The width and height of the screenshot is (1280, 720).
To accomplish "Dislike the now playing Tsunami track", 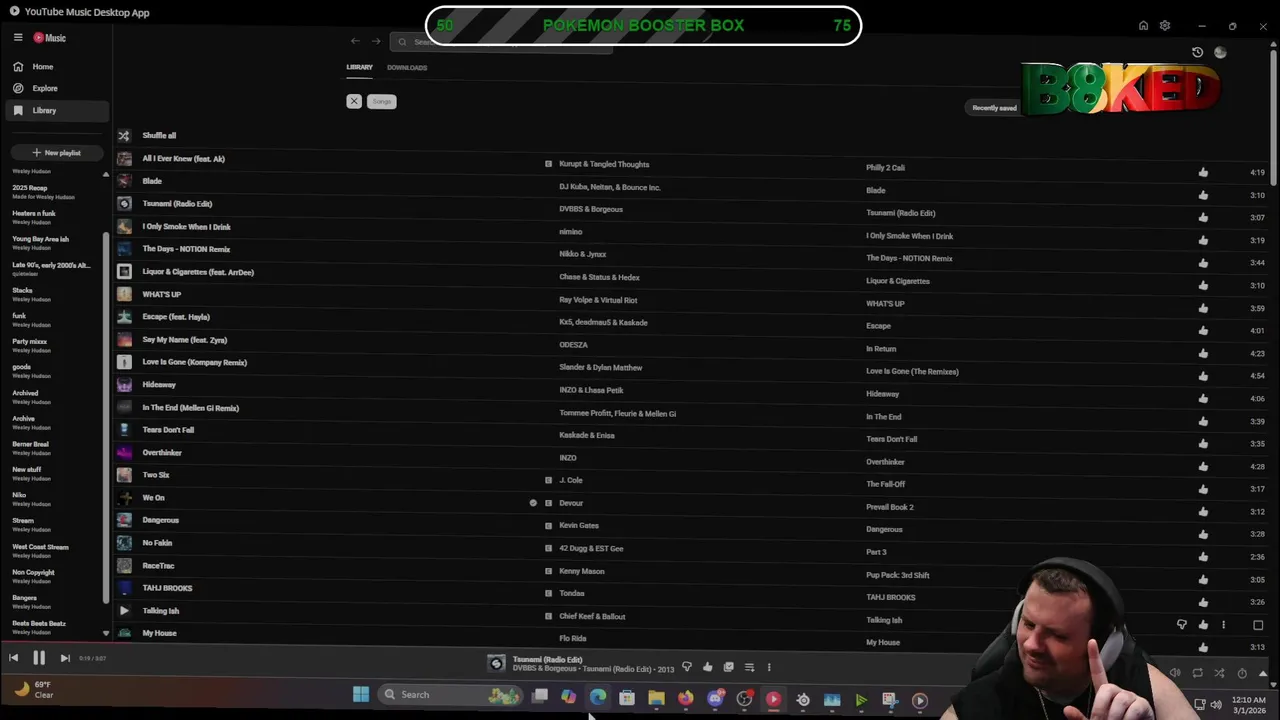I will pyautogui.click(x=687, y=667).
